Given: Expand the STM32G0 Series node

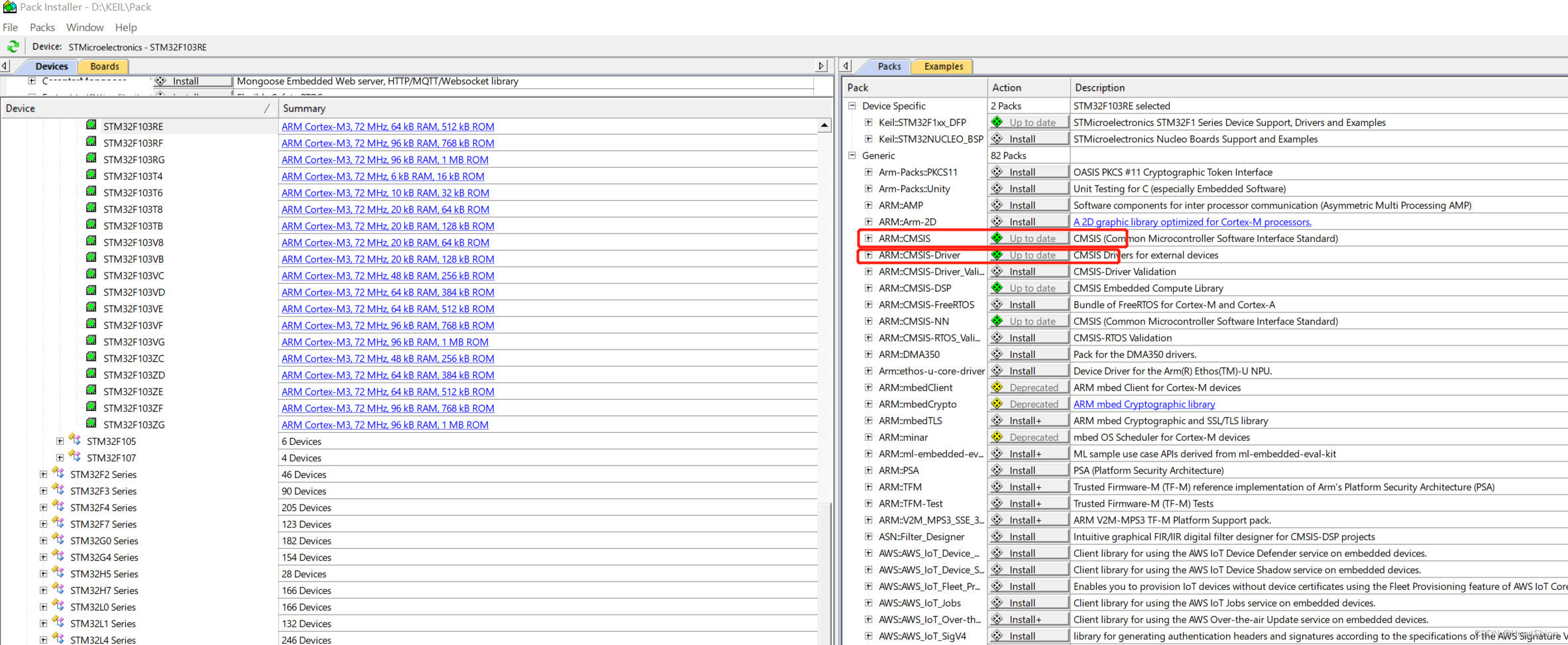Looking at the screenshot, I should point(44,540).
